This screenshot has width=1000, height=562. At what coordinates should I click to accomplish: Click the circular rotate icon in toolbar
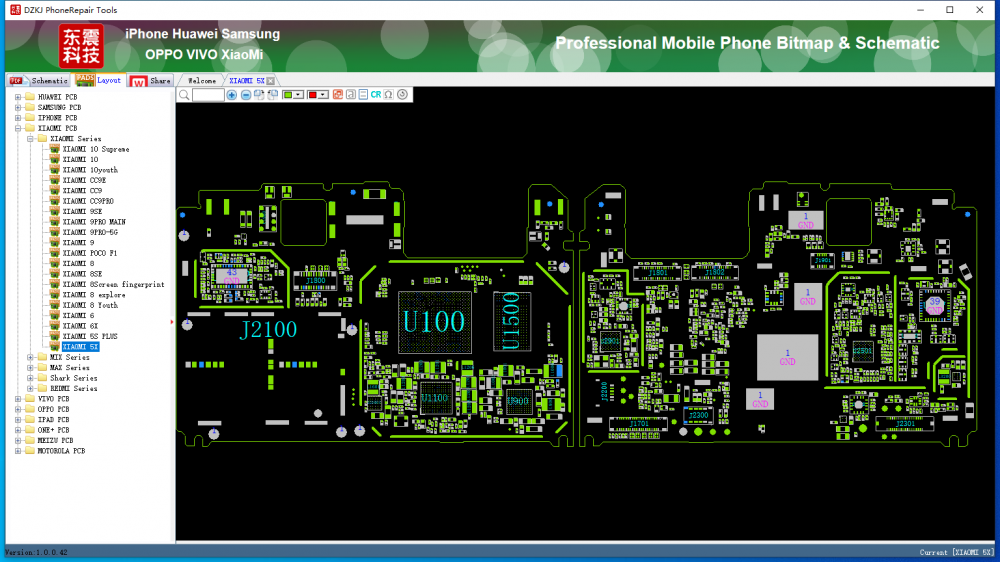click(402, 95)
